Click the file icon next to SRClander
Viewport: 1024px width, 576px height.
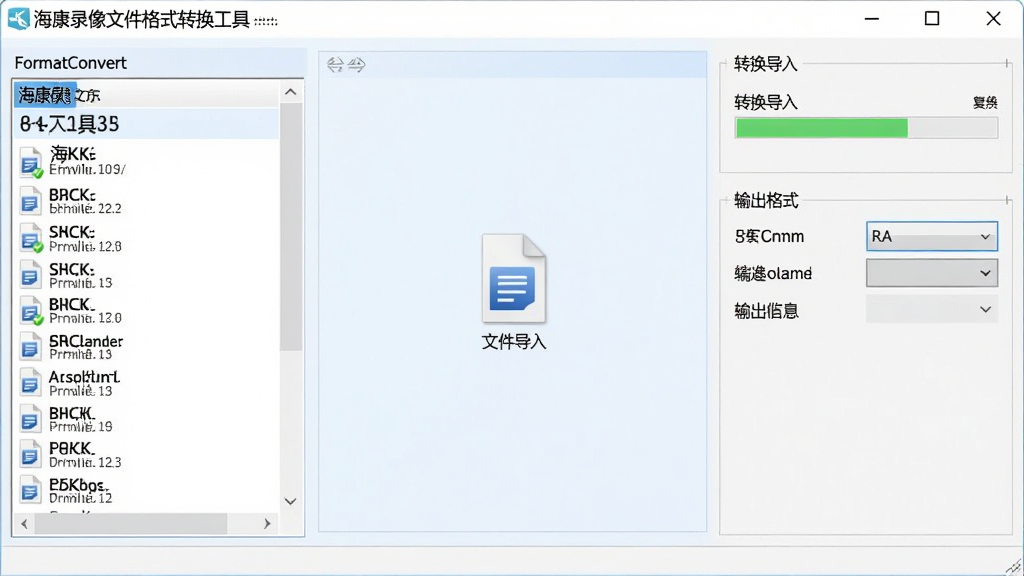[30, 347]
